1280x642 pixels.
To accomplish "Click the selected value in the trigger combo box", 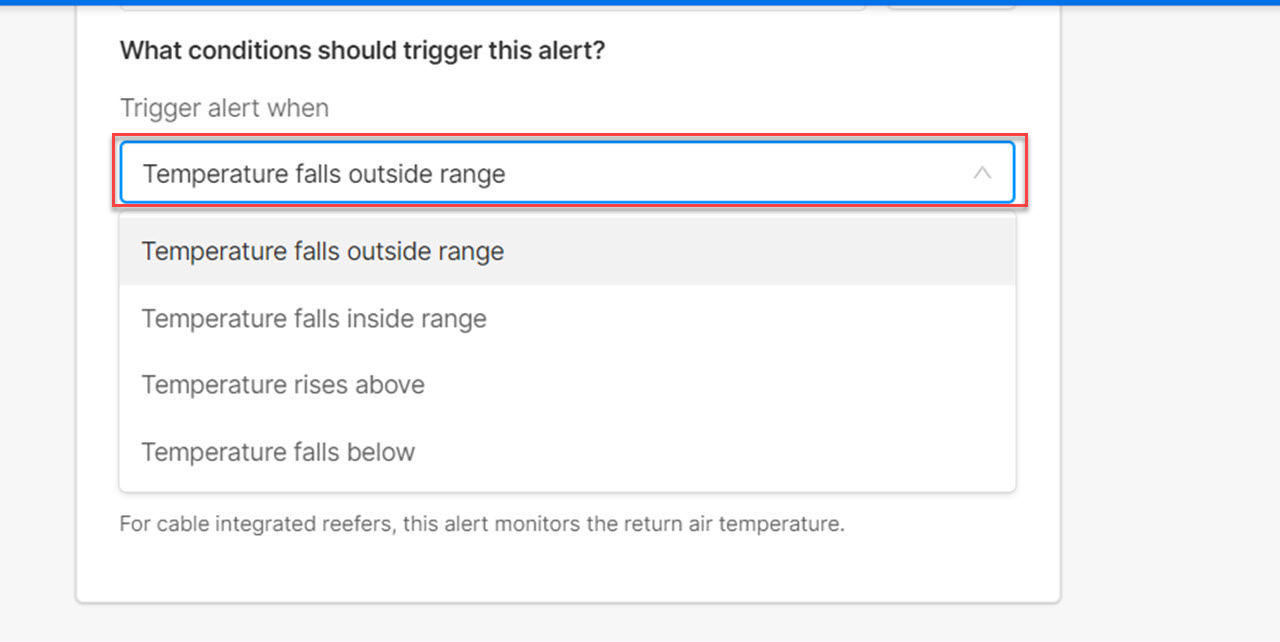I will pyautogui.click(x=324, y=174).
